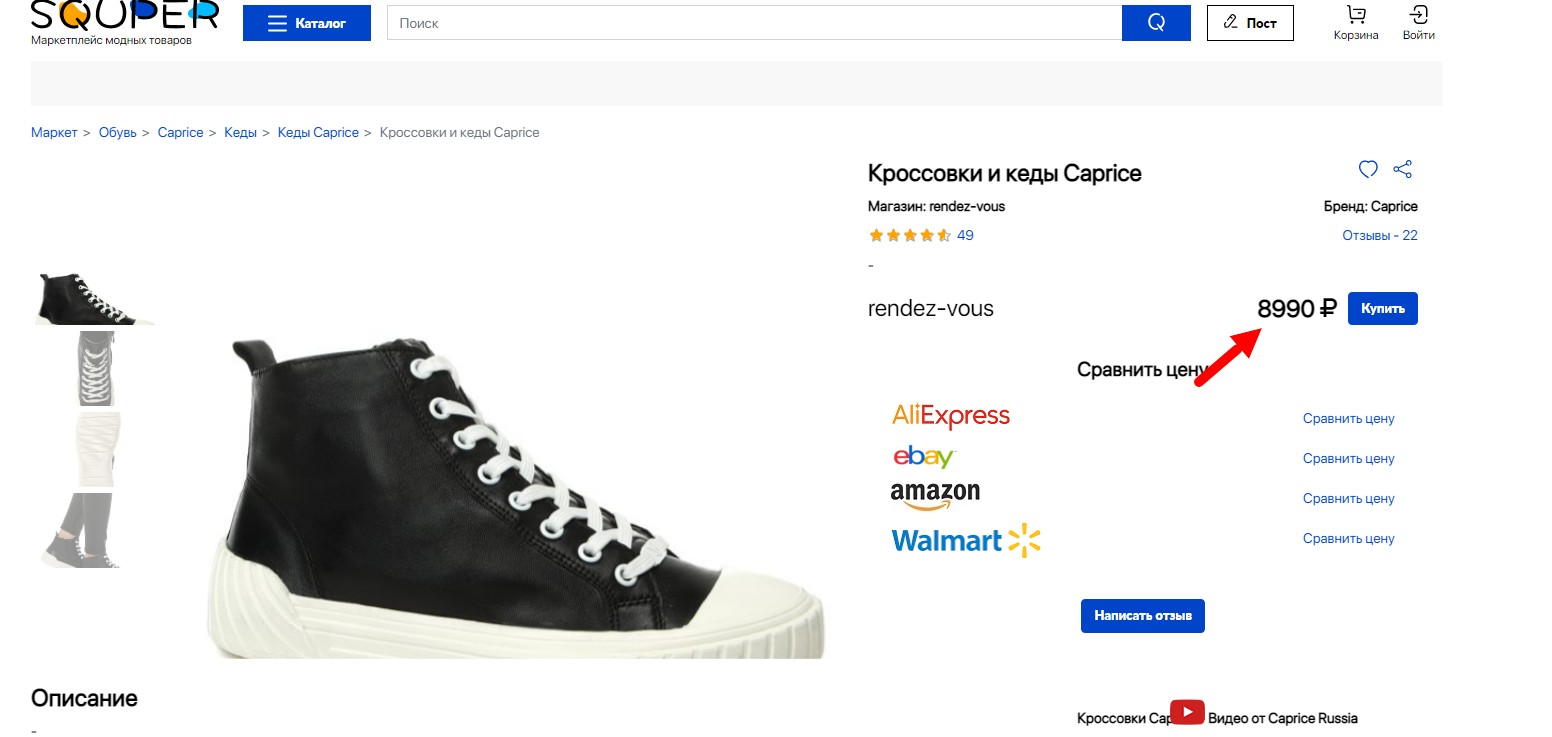Click the share icon
The height and width of the screenshot is (737, 1552).
click(x=1402, y=169)
